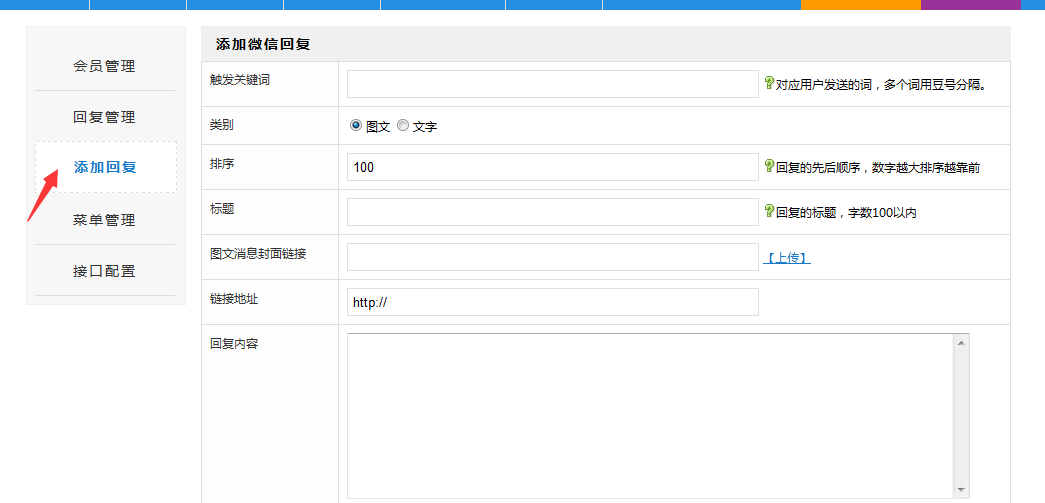Image resolution: width=1045 pixels, height=503 pixels.
Task: Focus the 触发关键词 input field
Action: [x=552, y=84]
